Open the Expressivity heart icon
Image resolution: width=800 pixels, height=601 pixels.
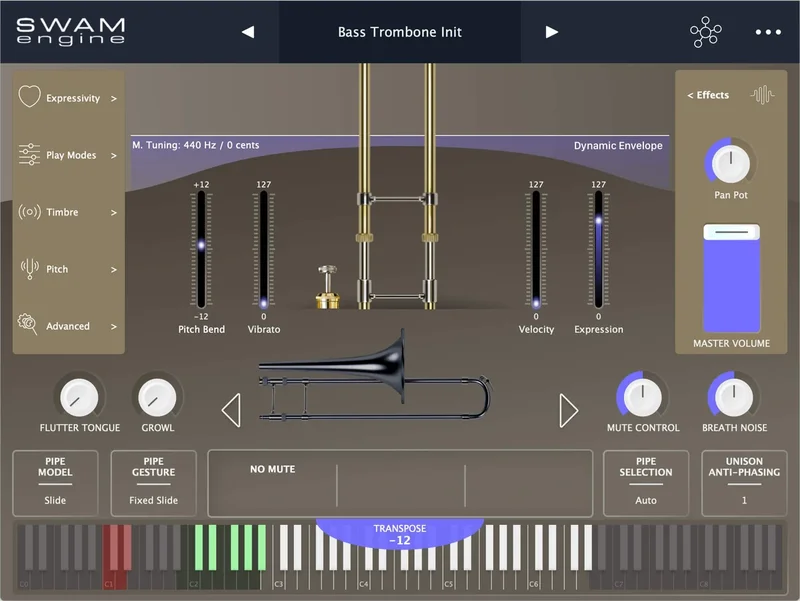coord(29,96)
